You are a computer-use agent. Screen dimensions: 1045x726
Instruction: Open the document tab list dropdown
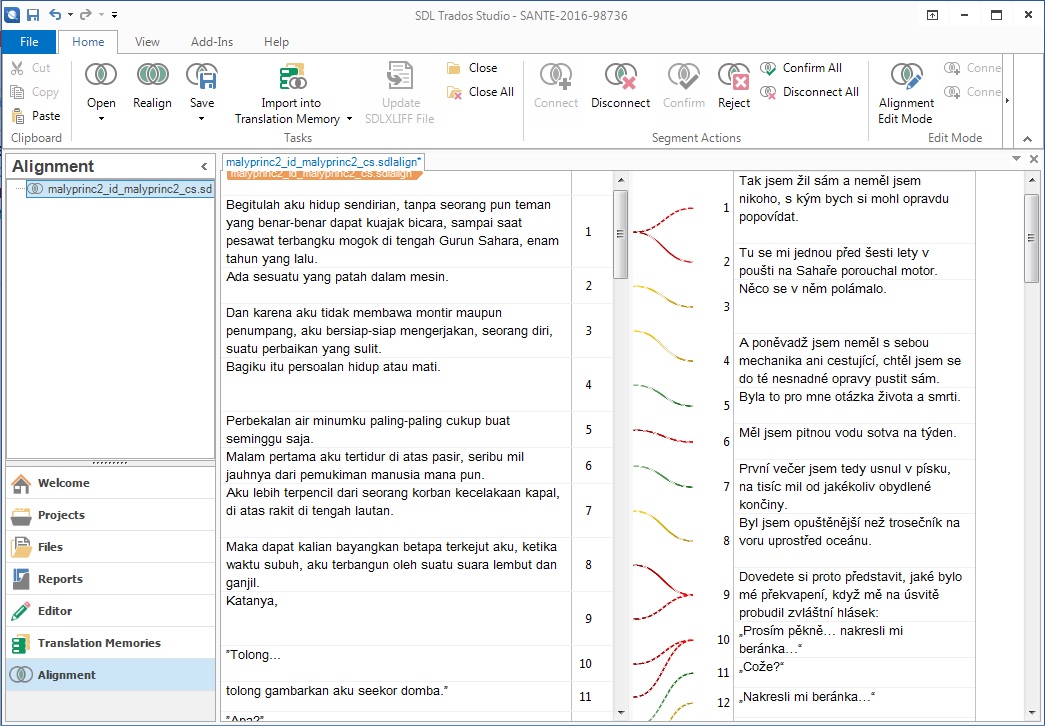coord(1016,159)
